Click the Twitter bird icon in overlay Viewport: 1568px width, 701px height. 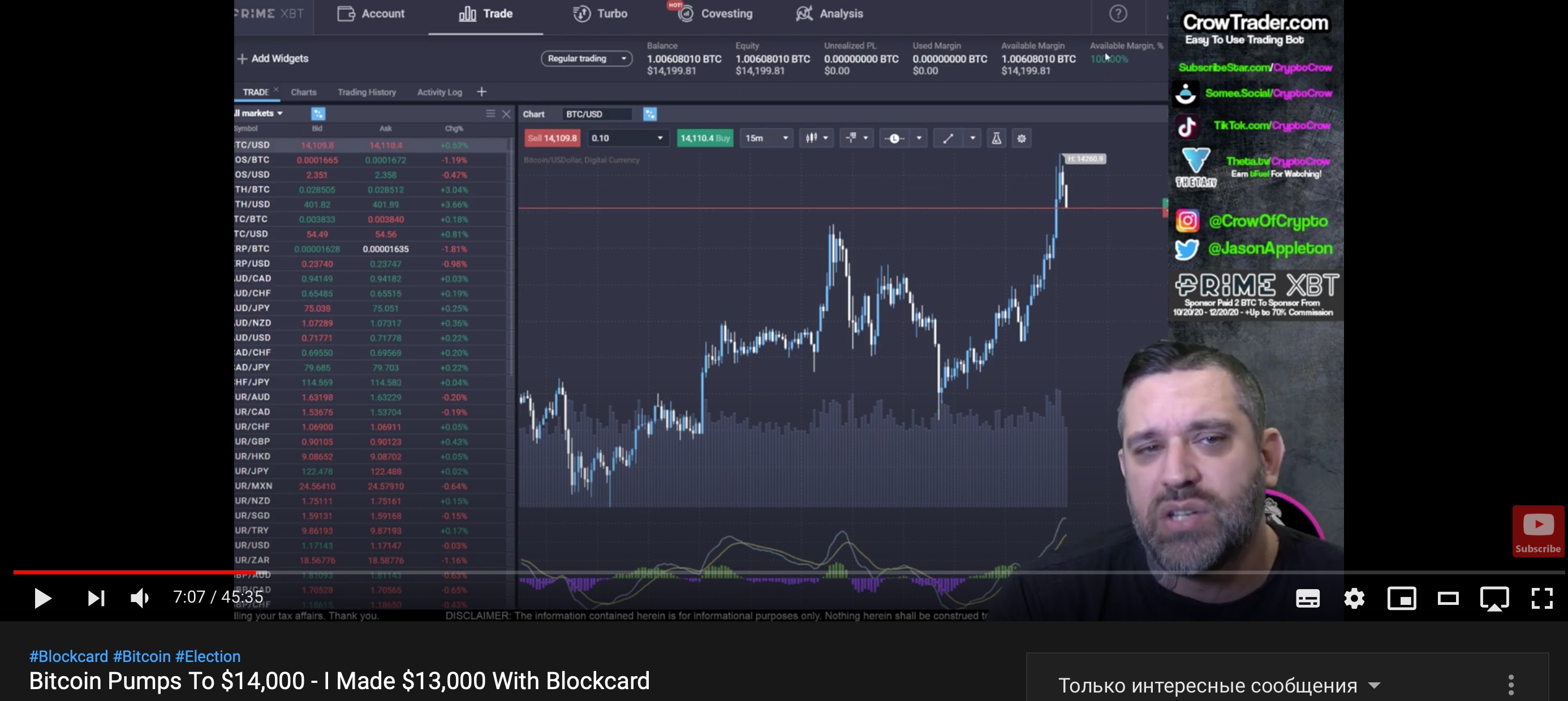[x=1186, y=249]
